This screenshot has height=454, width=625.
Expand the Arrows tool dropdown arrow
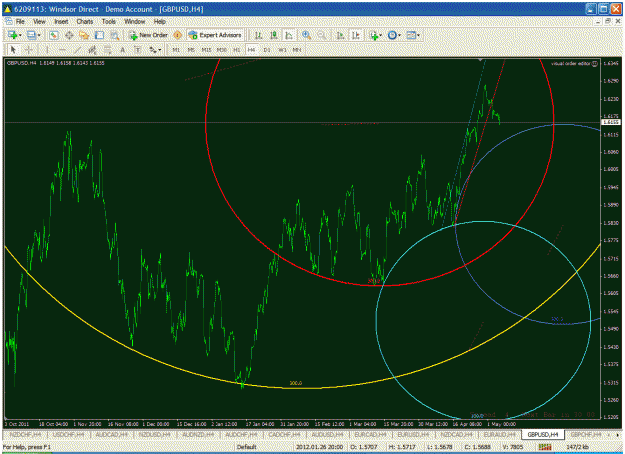(160, 50)
